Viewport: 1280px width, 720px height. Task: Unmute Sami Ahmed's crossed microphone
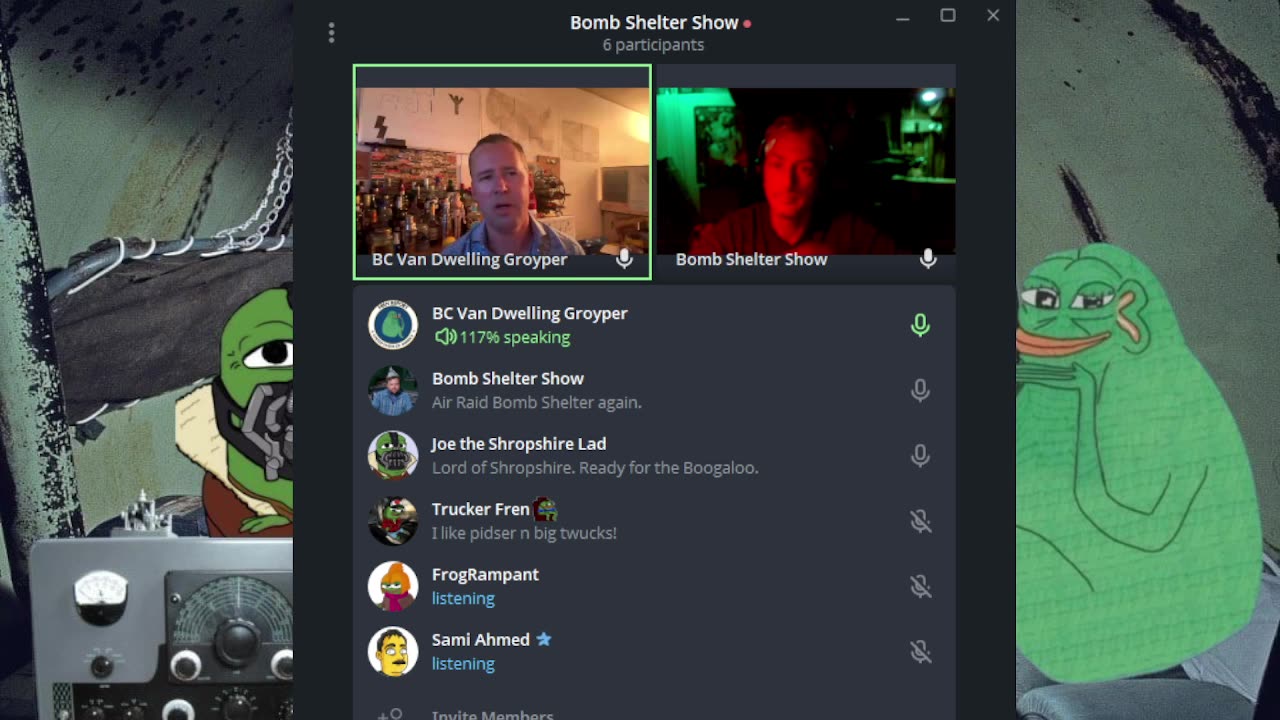pyautogui.click(x=920, y=651)
